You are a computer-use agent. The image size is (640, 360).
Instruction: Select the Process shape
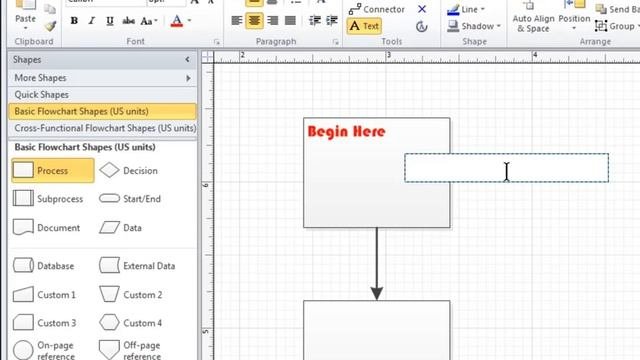point(53,170)
